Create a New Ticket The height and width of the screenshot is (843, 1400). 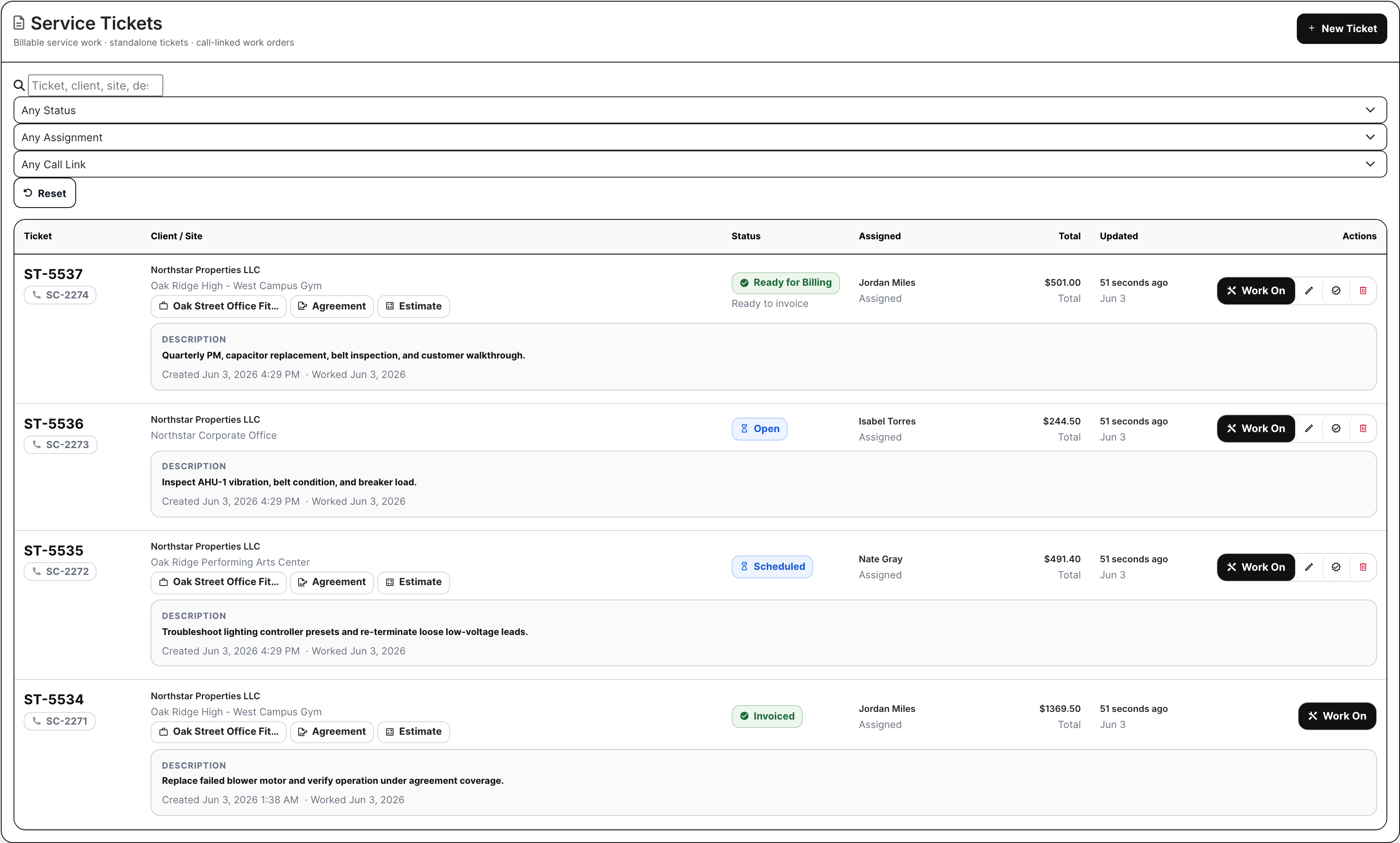click(1342, 28)
